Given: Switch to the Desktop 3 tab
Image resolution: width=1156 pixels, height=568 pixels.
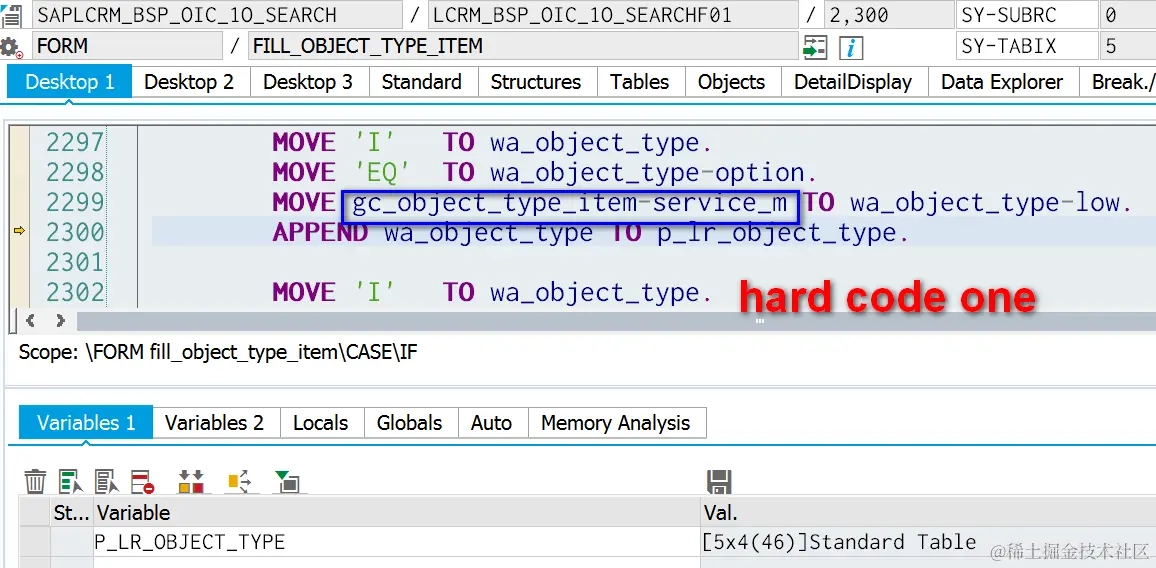Looking at the screenshot, I should coord(308,81).
